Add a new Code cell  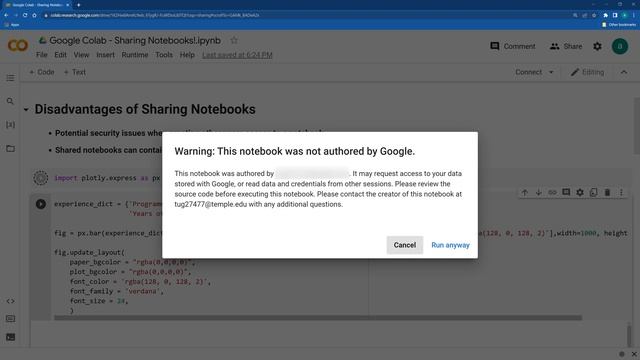click(x=42, y=72)
